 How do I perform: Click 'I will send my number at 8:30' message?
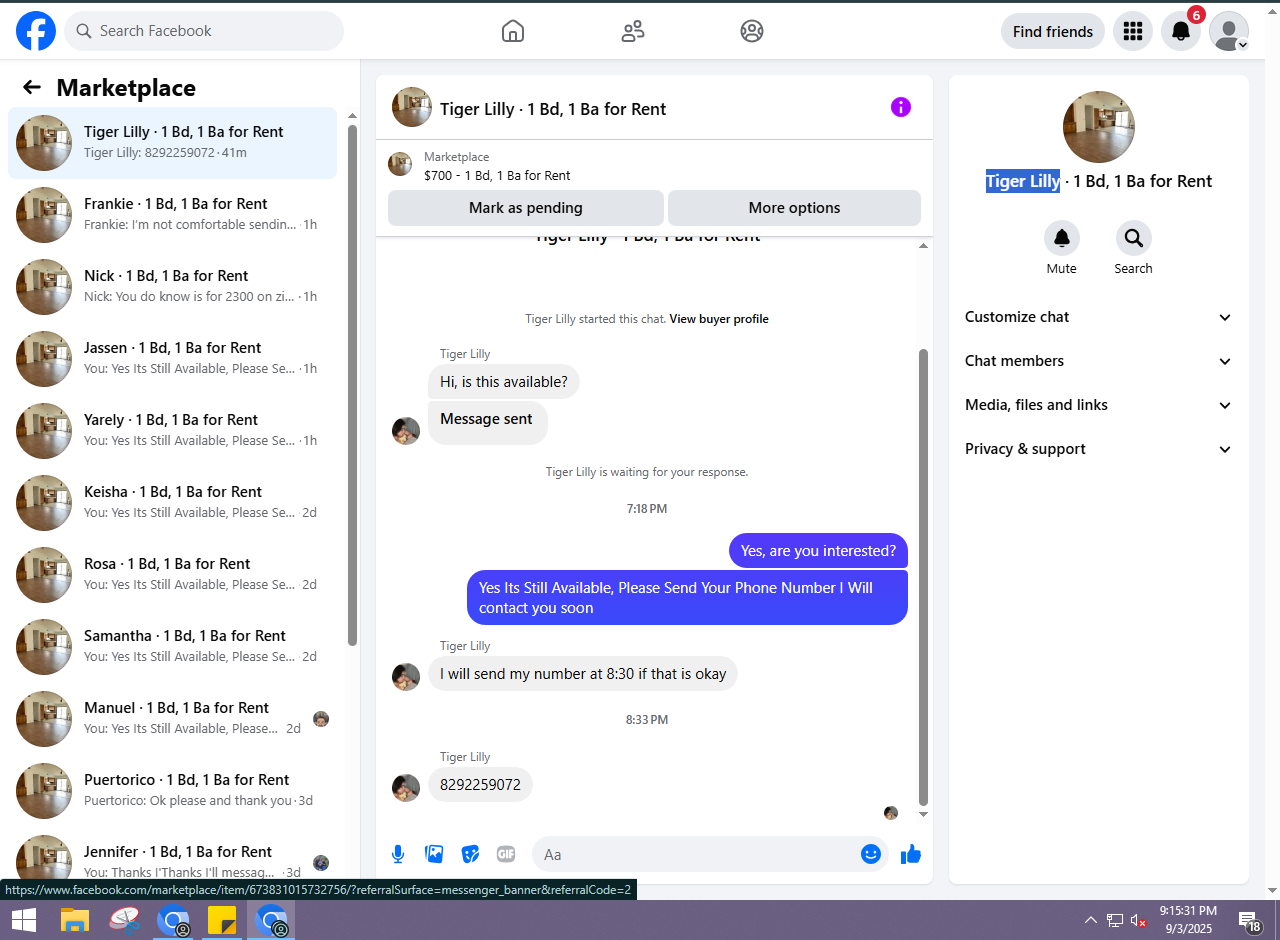coord(583,674)
